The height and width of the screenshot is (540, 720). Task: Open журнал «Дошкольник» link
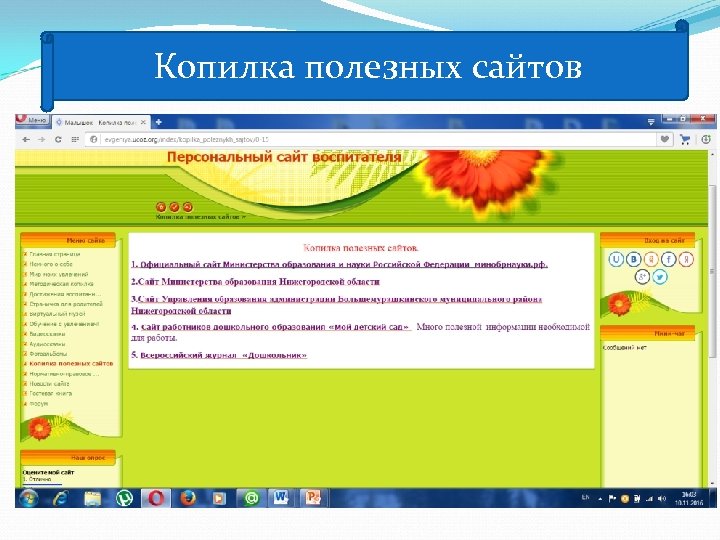(223, 355)
